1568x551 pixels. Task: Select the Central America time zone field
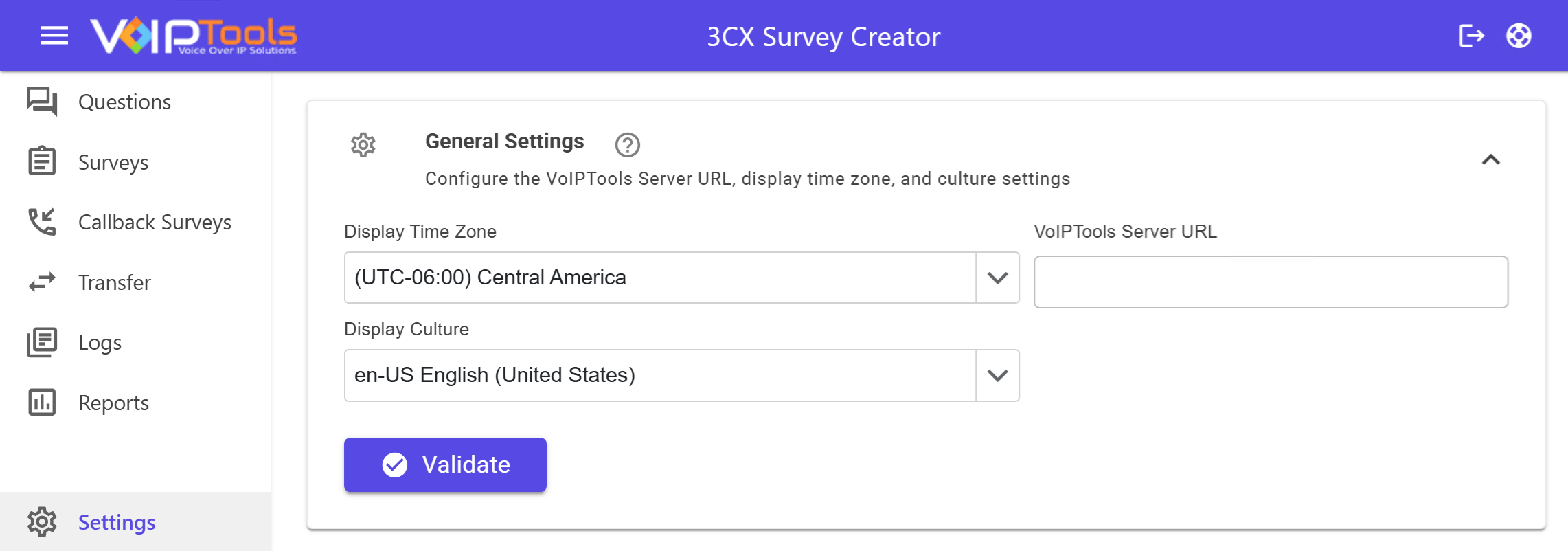tap(660, 278)
